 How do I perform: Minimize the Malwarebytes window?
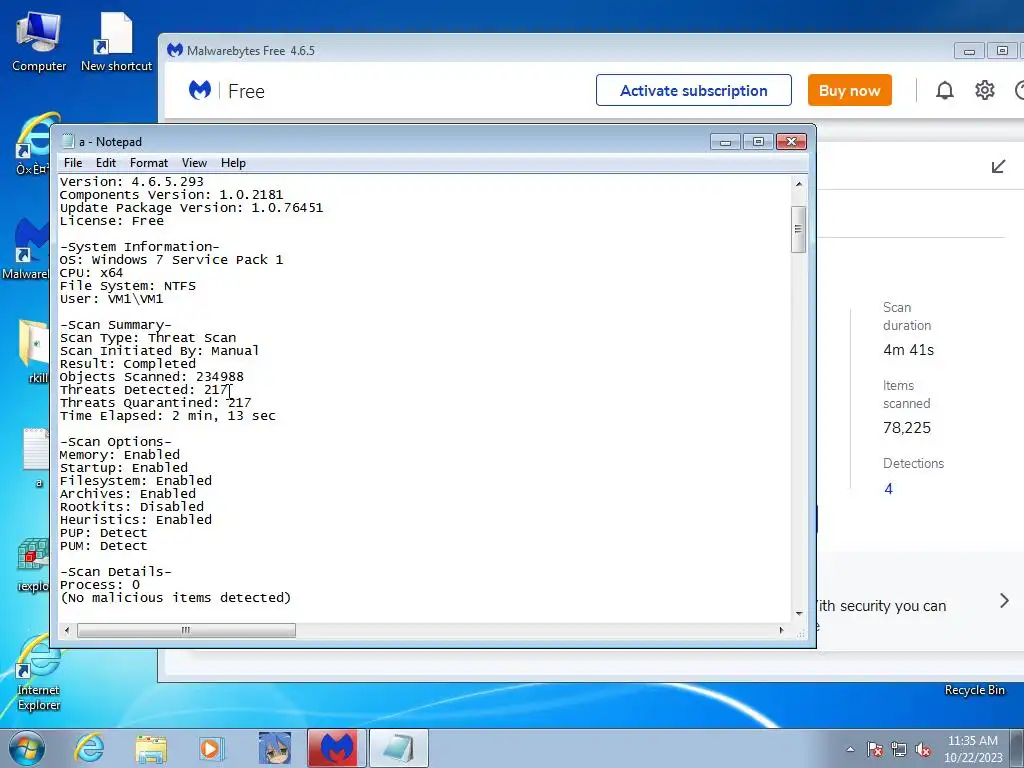point(969,51)
